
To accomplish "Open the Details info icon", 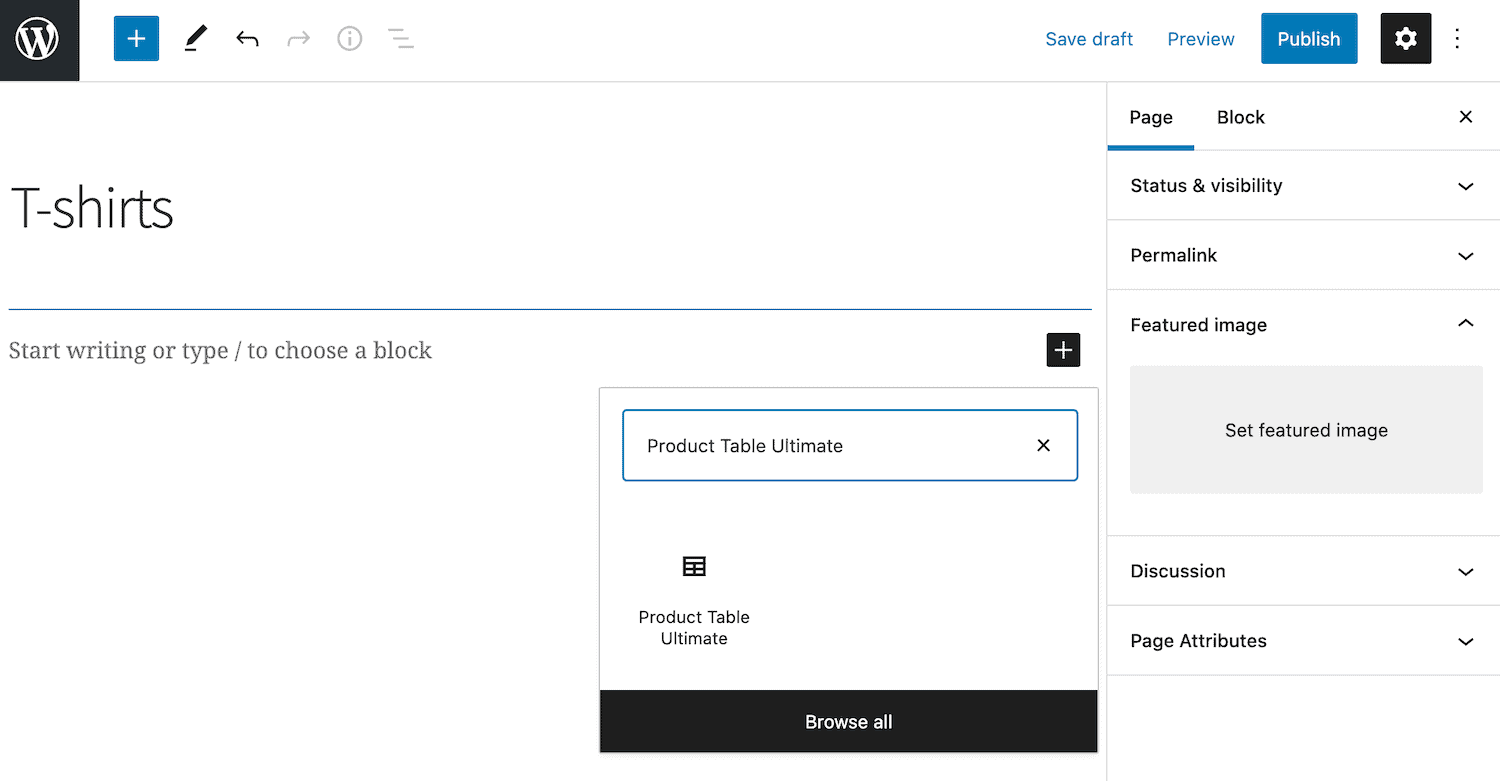I will [349, 39].
